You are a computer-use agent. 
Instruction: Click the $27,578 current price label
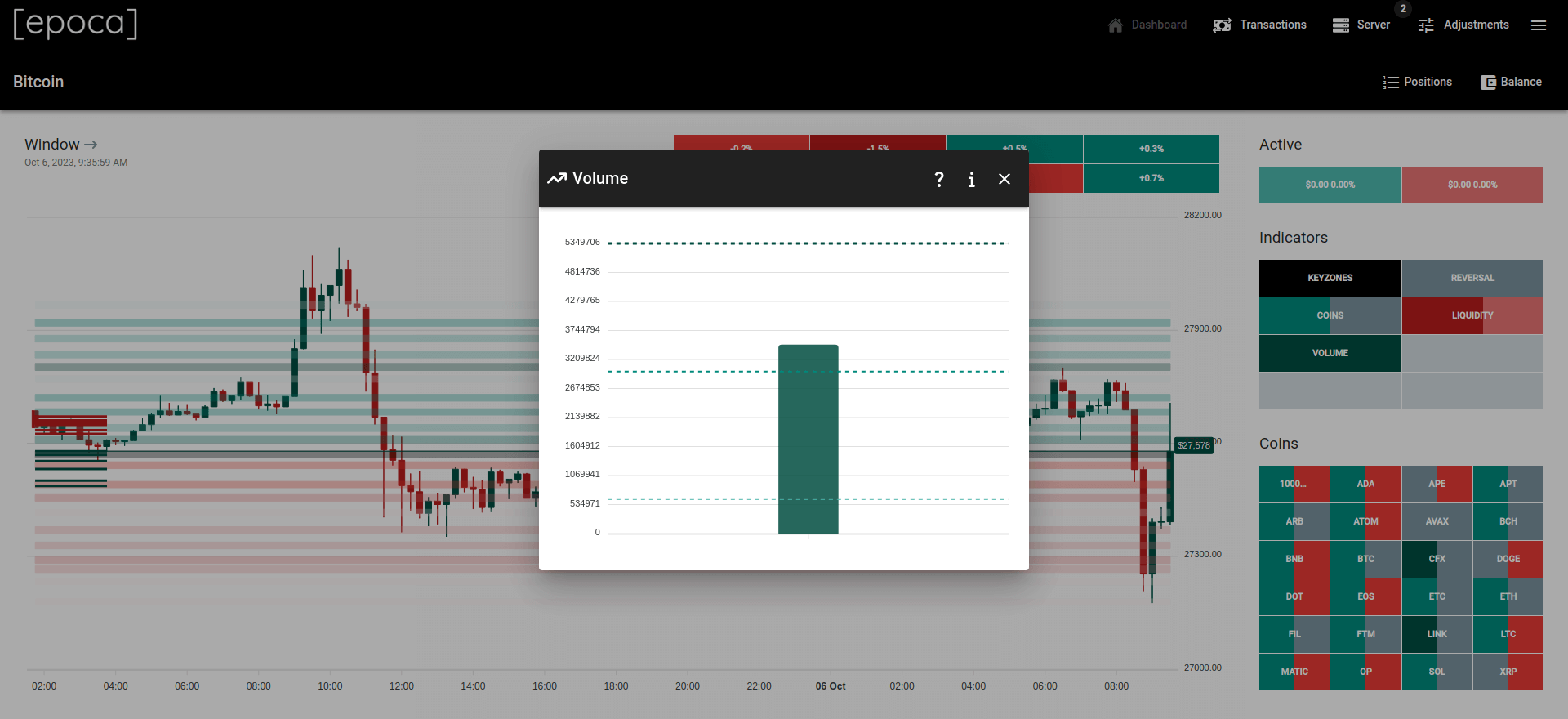pos(1193,445)
